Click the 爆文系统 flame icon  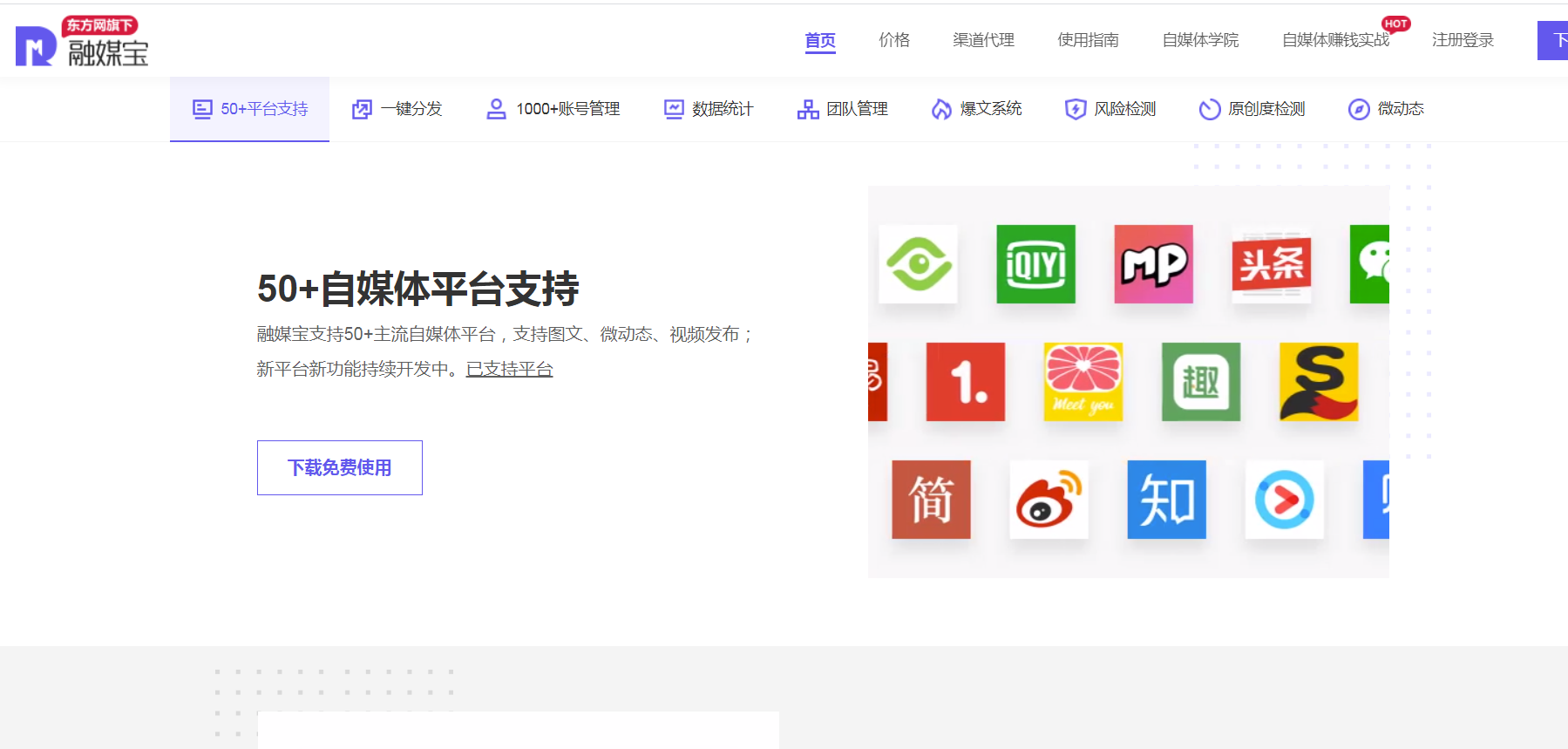tap(941, 109)
